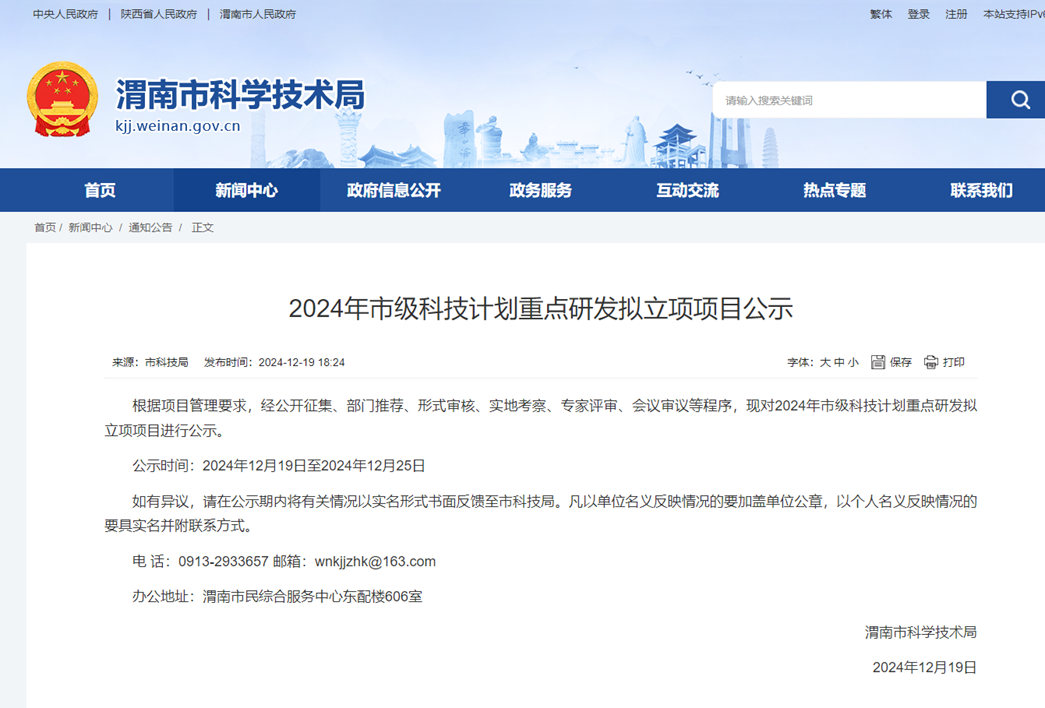Select 互动交流 in navigation bar
This screenshot has height=708, width=1045.
coord(687,190)
